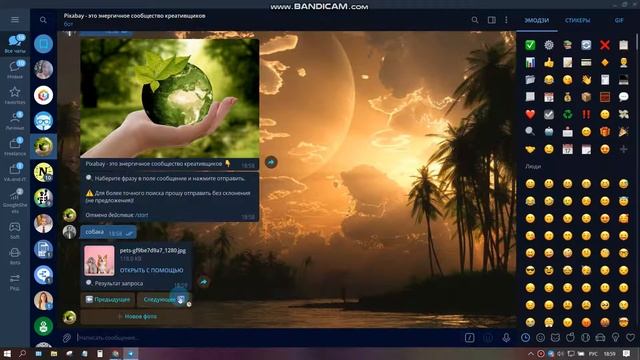Viewport: 640px width, 360px height.
Task: Insert the red double exclamation emoji
Action: click(x=586, y=114)
